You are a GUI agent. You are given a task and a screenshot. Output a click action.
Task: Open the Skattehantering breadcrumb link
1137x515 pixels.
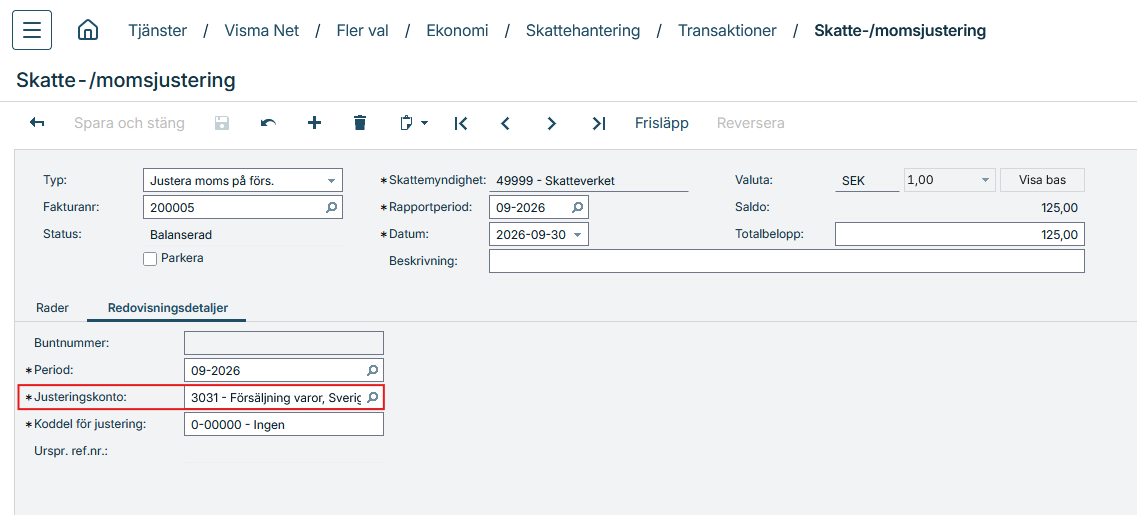click(x=583, y=30)
